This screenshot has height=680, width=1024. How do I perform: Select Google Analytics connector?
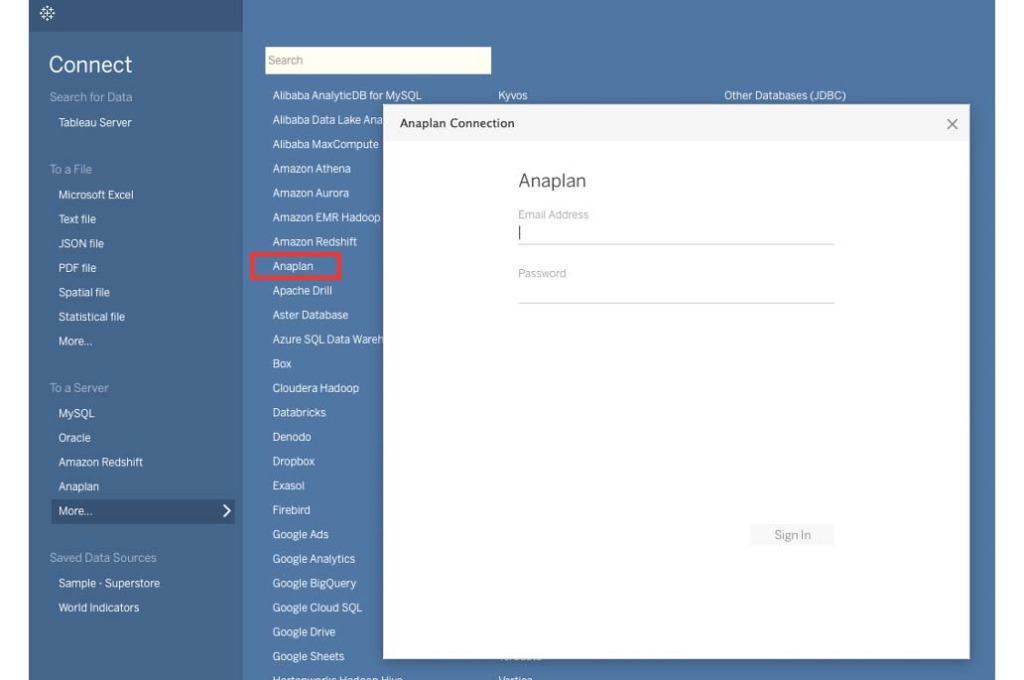313,559
